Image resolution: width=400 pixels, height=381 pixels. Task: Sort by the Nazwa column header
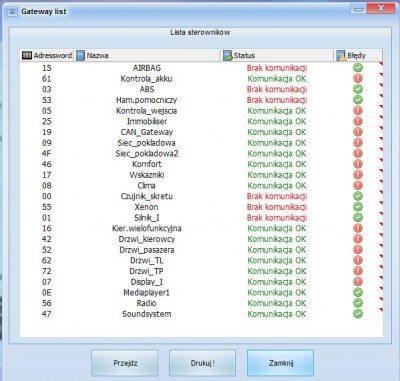[148, 55]
